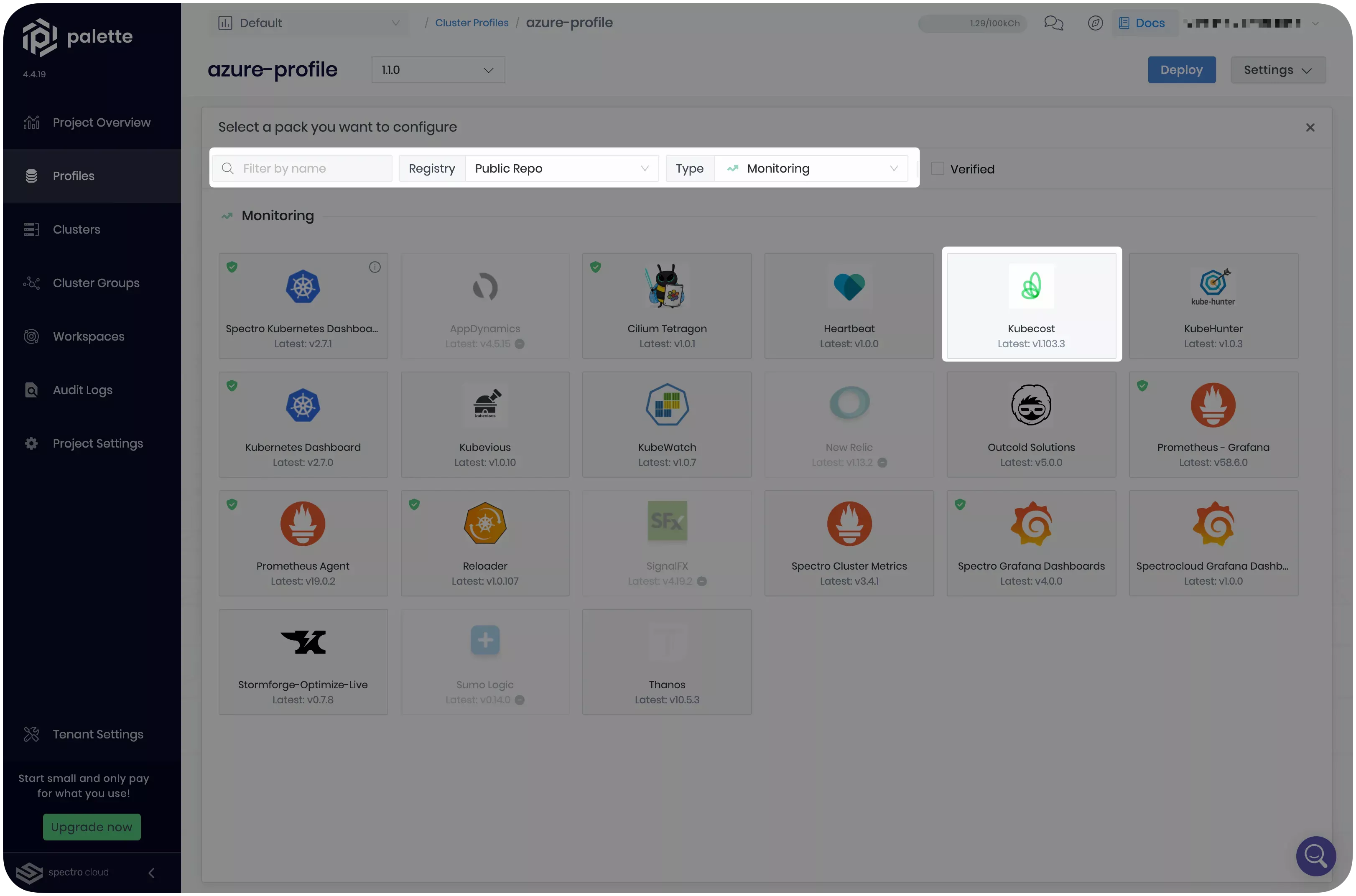Viewport: 1356px width, 896px height.
Task: Navigate to Cluster Profiles breadcrumb
Action: point(472,22)
